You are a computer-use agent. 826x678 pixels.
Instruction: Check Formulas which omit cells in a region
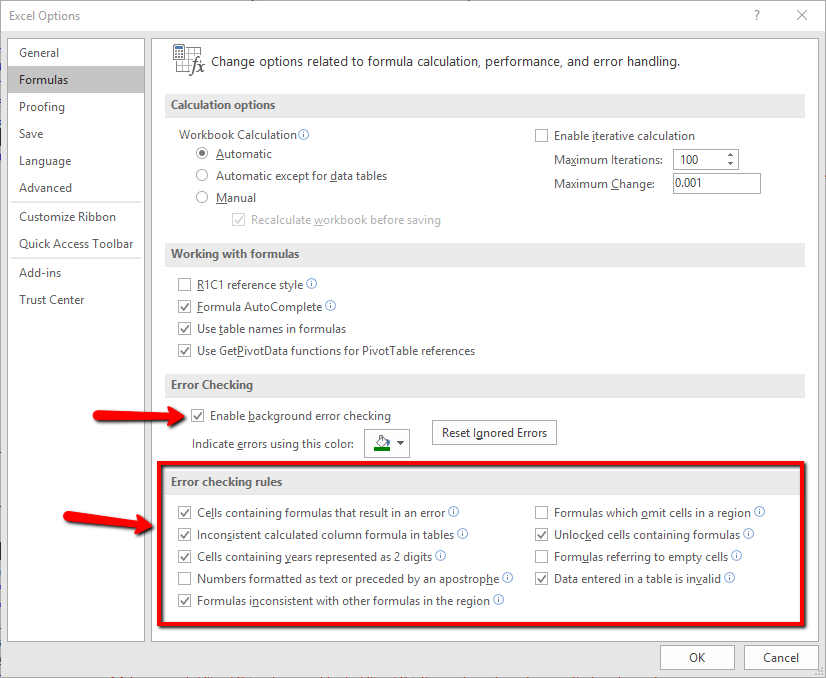pyautogui.click(x=541, y=513)
